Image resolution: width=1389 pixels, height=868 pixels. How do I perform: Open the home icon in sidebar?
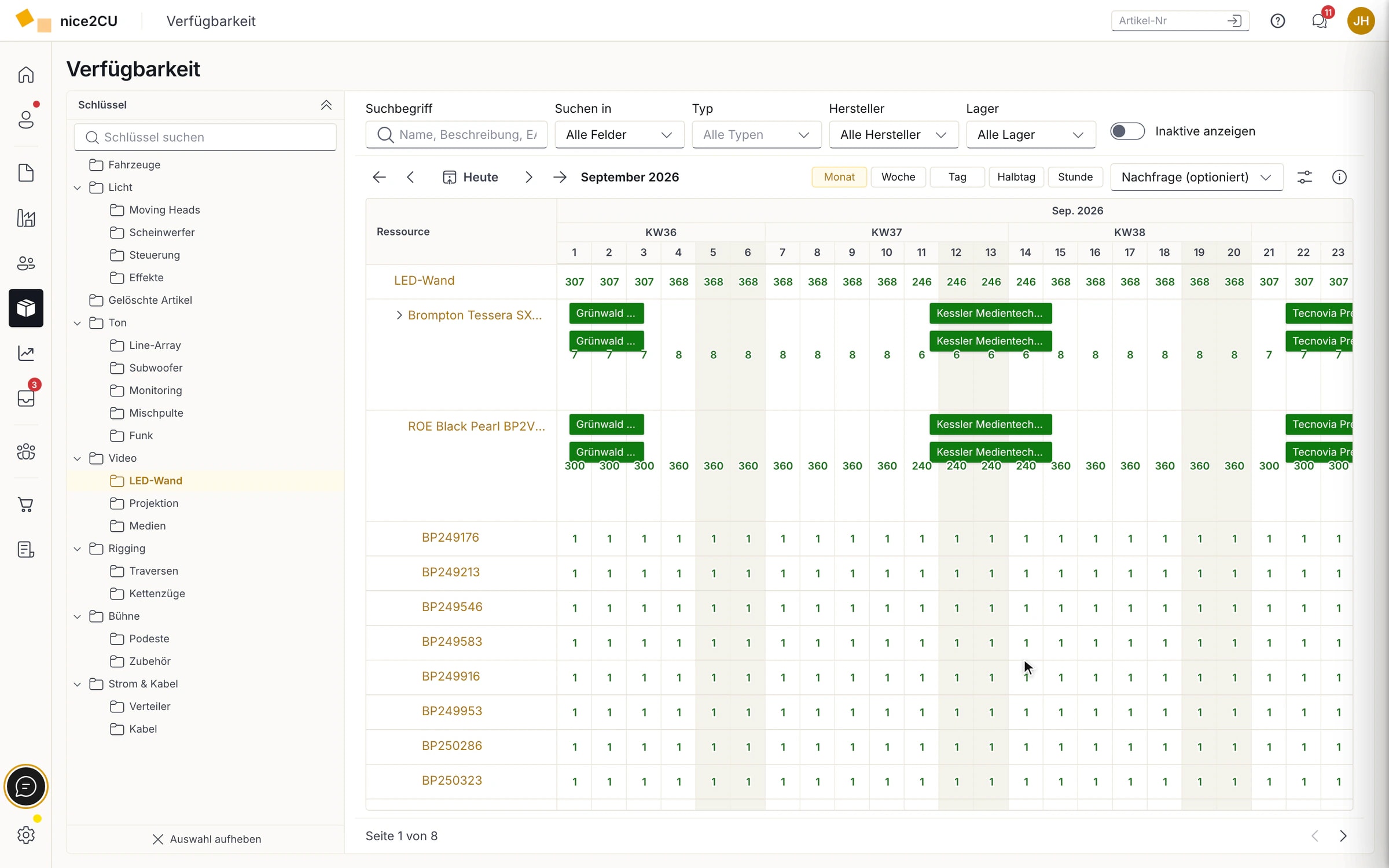coord(26,75)
